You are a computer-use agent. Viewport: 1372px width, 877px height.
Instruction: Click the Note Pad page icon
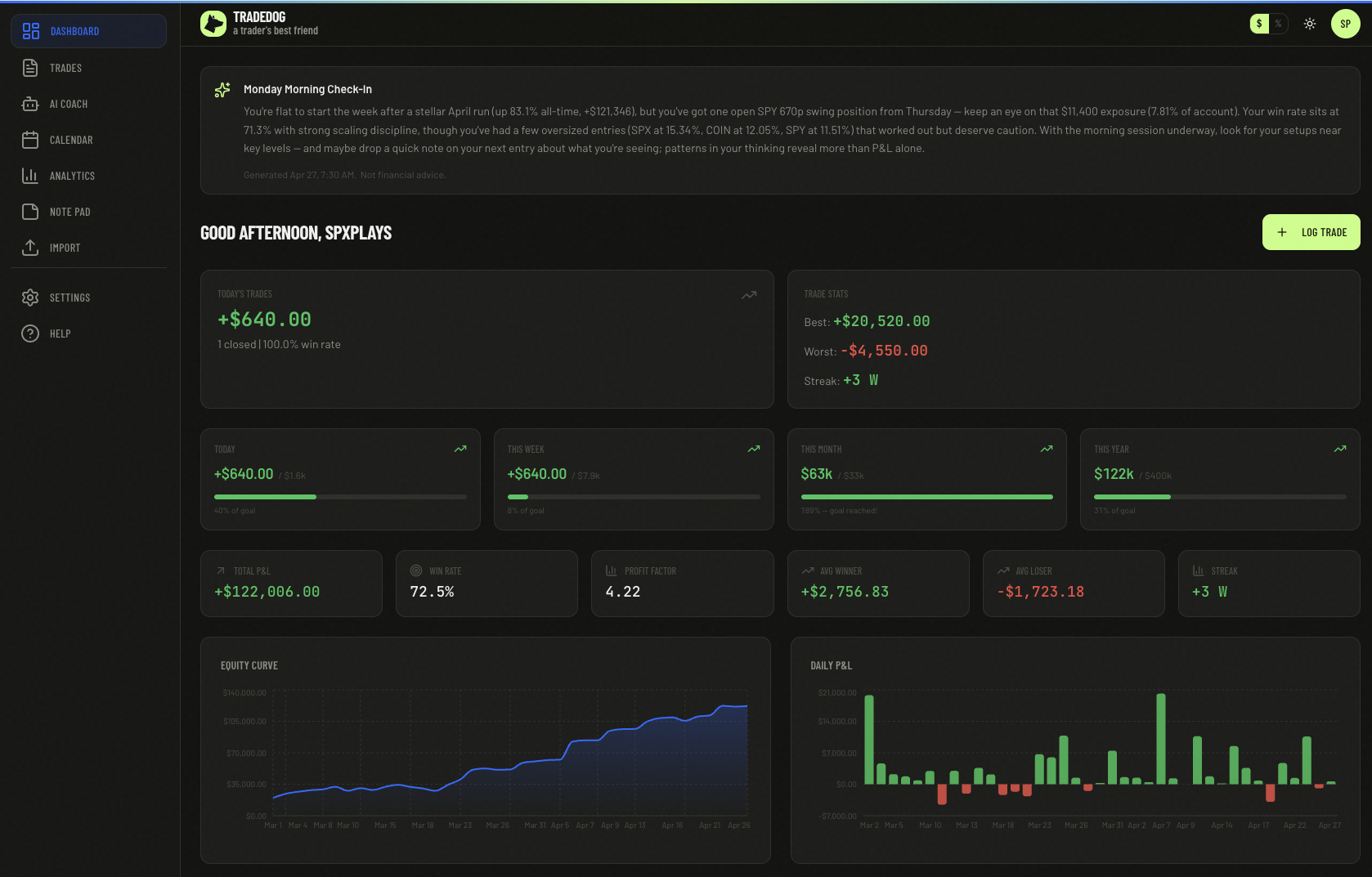pyautogui.click(x=30, y=212)
